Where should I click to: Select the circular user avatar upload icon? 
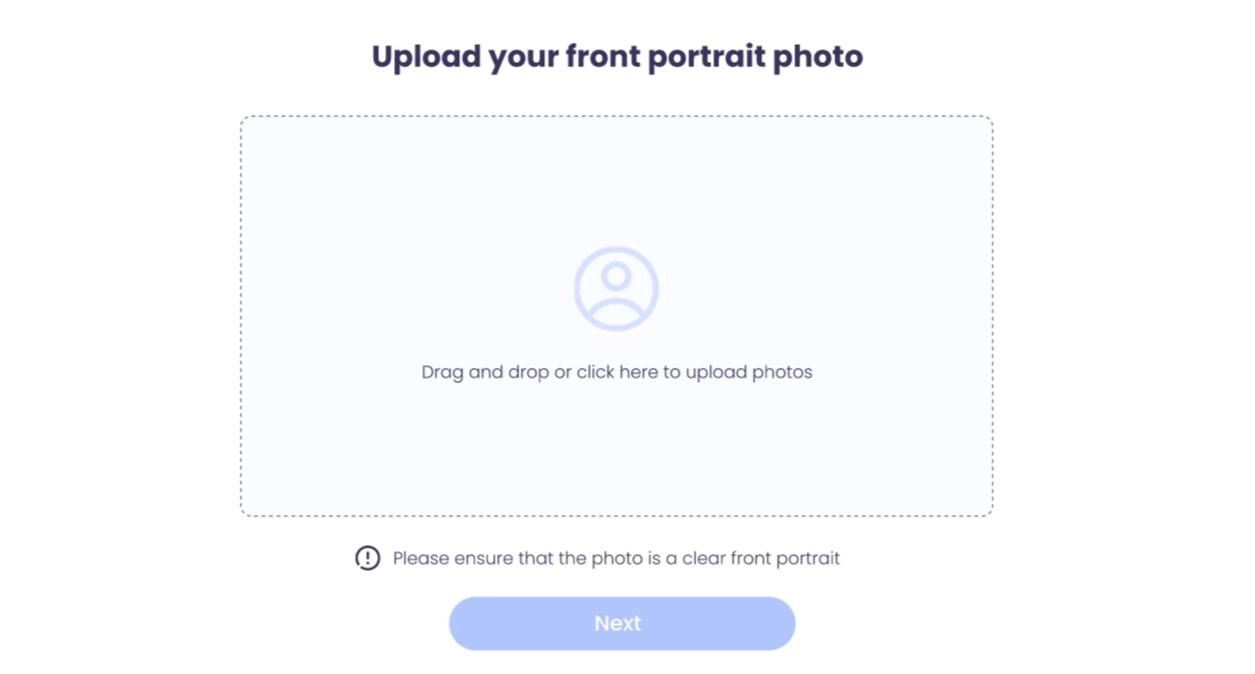[616, 289]
